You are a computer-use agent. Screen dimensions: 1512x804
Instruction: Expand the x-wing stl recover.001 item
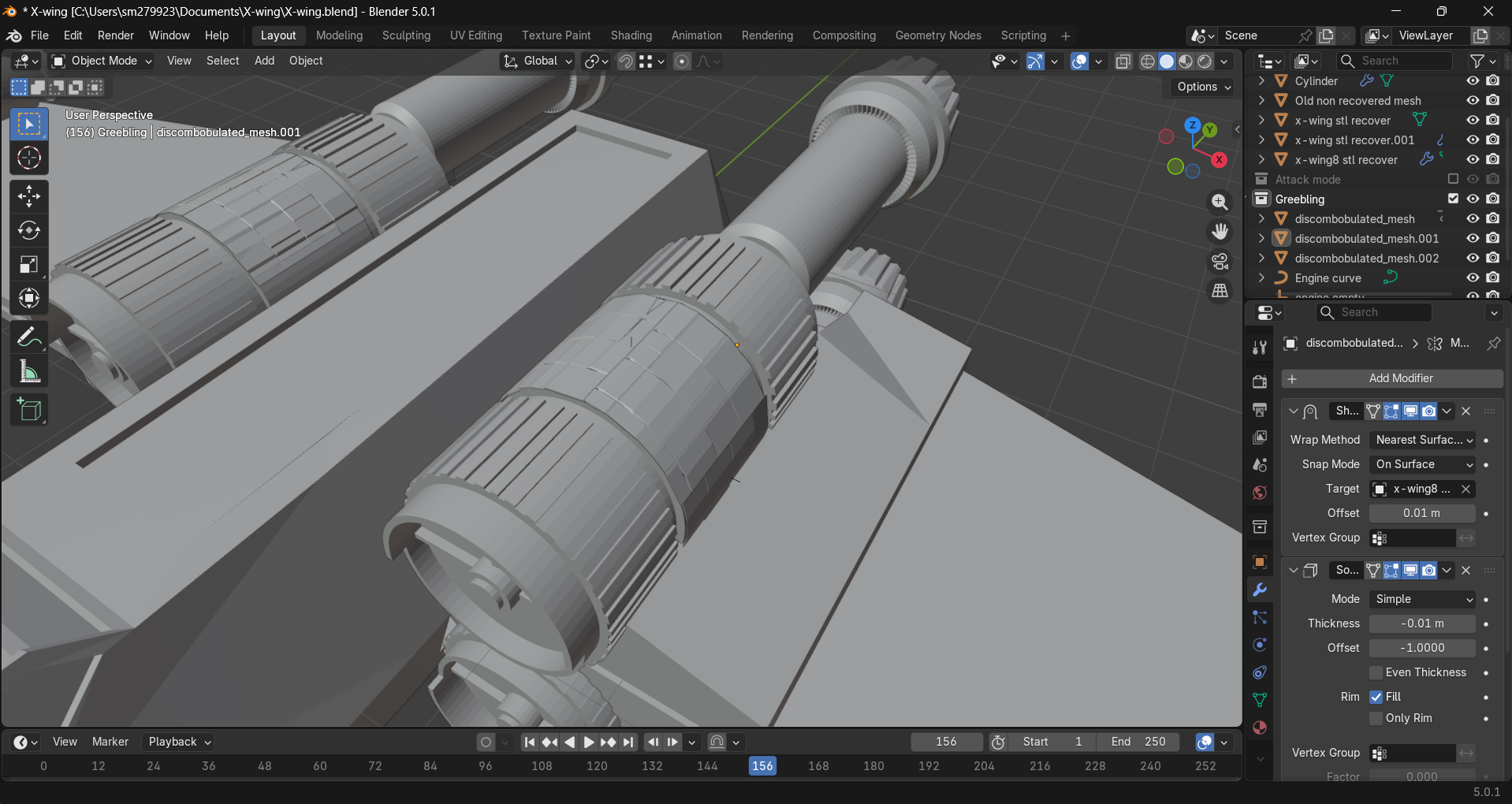coord(1261,140)
